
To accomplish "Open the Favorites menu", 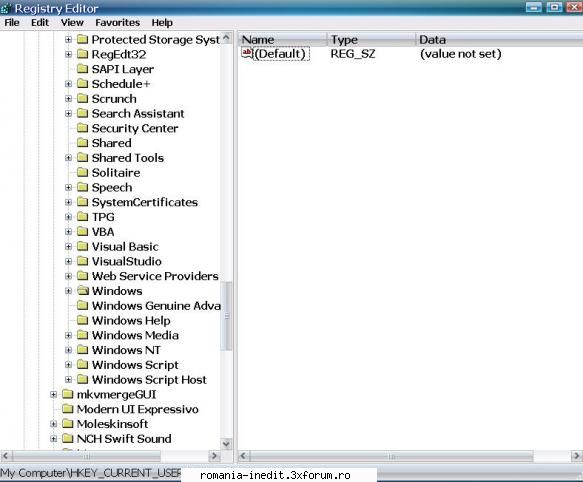I will [x=117, y=23].
